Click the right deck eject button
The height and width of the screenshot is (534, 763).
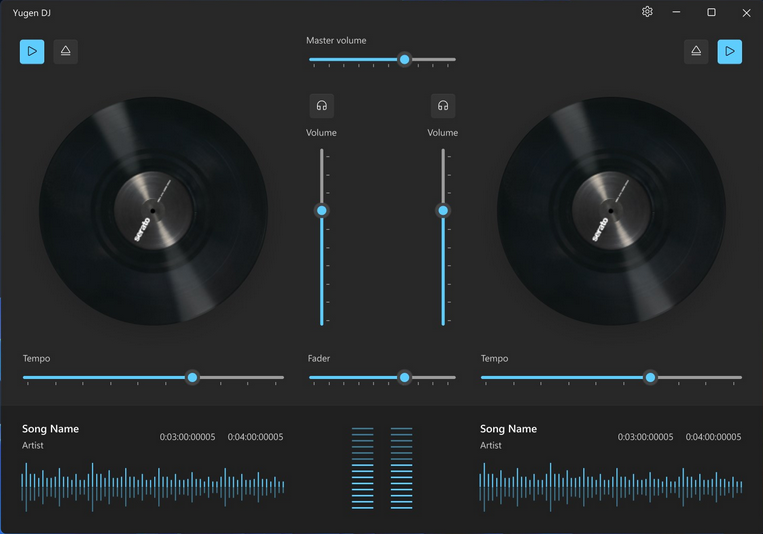[x=696, y=52]
